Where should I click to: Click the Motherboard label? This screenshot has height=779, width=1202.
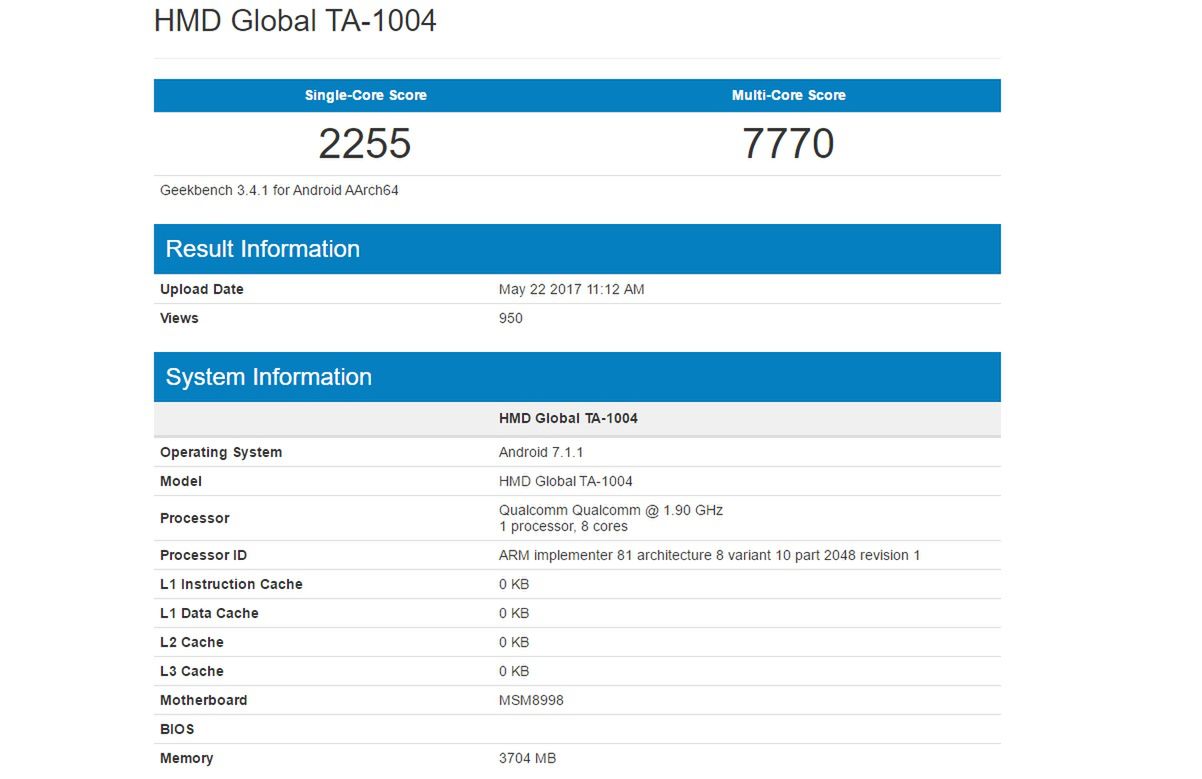click(204, 700)
